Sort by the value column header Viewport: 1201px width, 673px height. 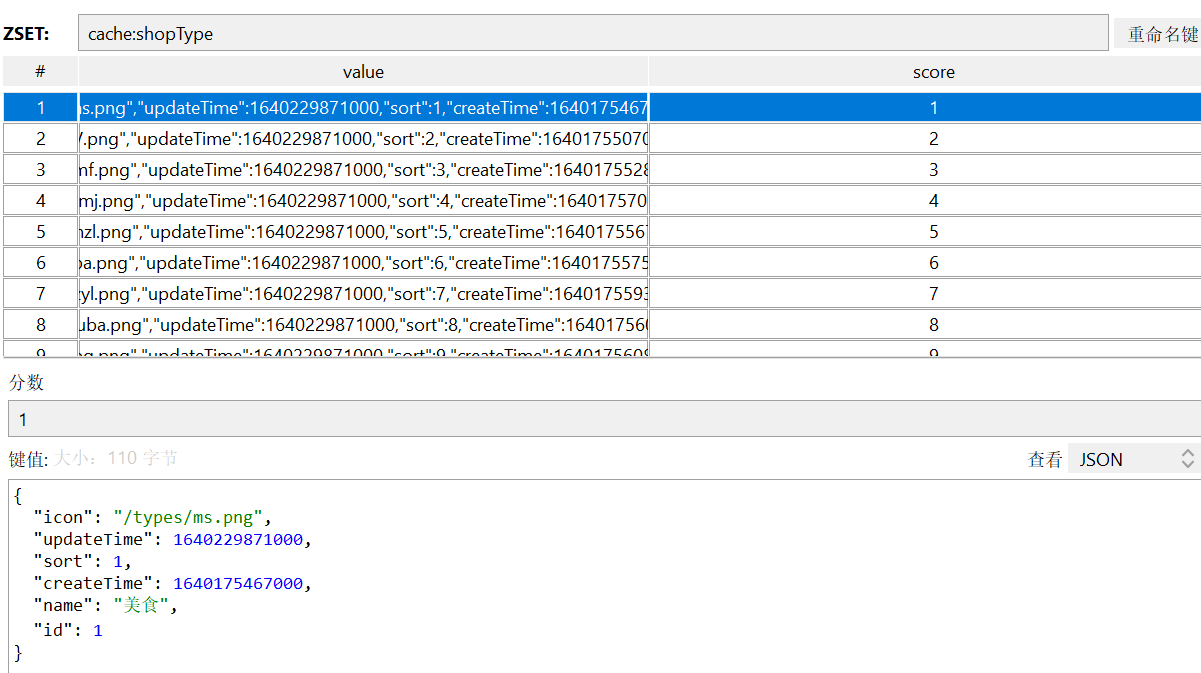tap(363, 71)
